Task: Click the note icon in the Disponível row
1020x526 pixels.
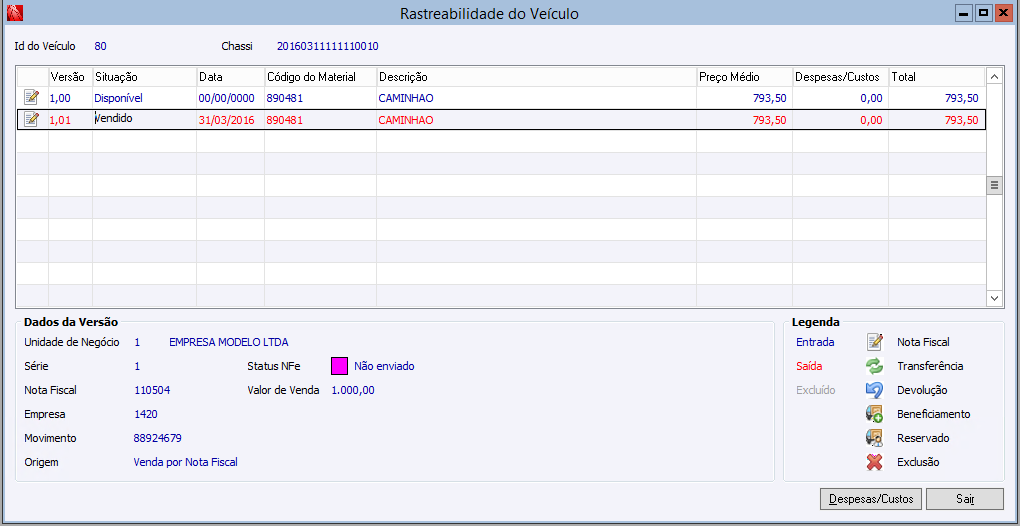Action: (x=31, y=98)
